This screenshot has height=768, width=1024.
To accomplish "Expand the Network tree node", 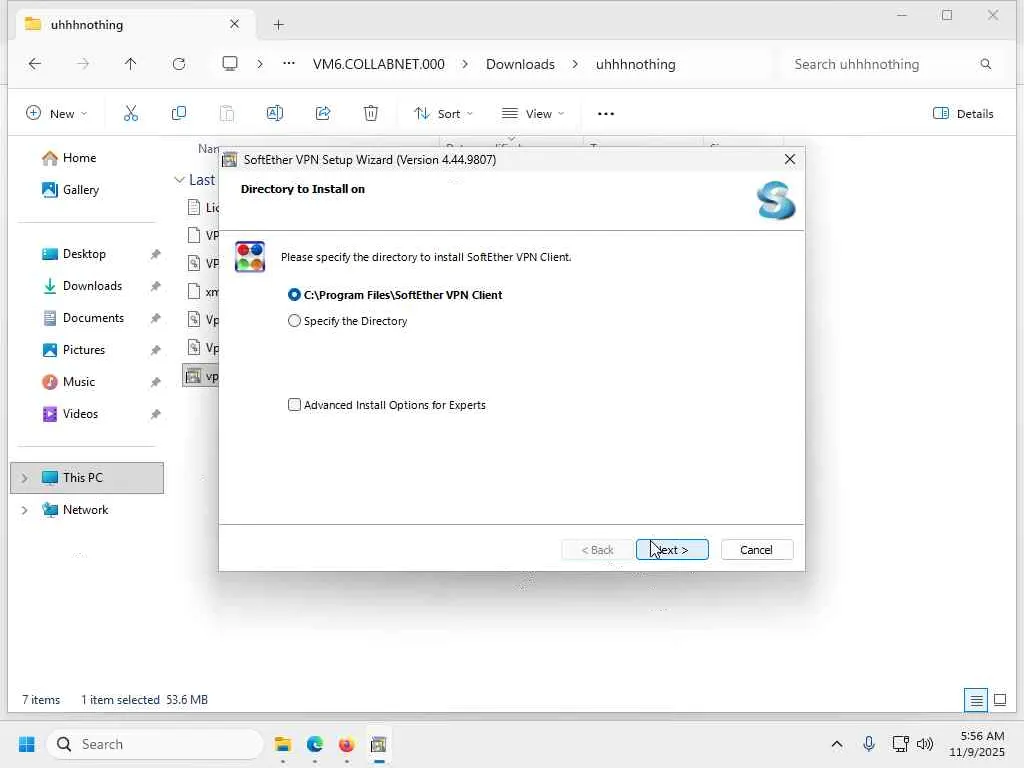I will [25, 510].
